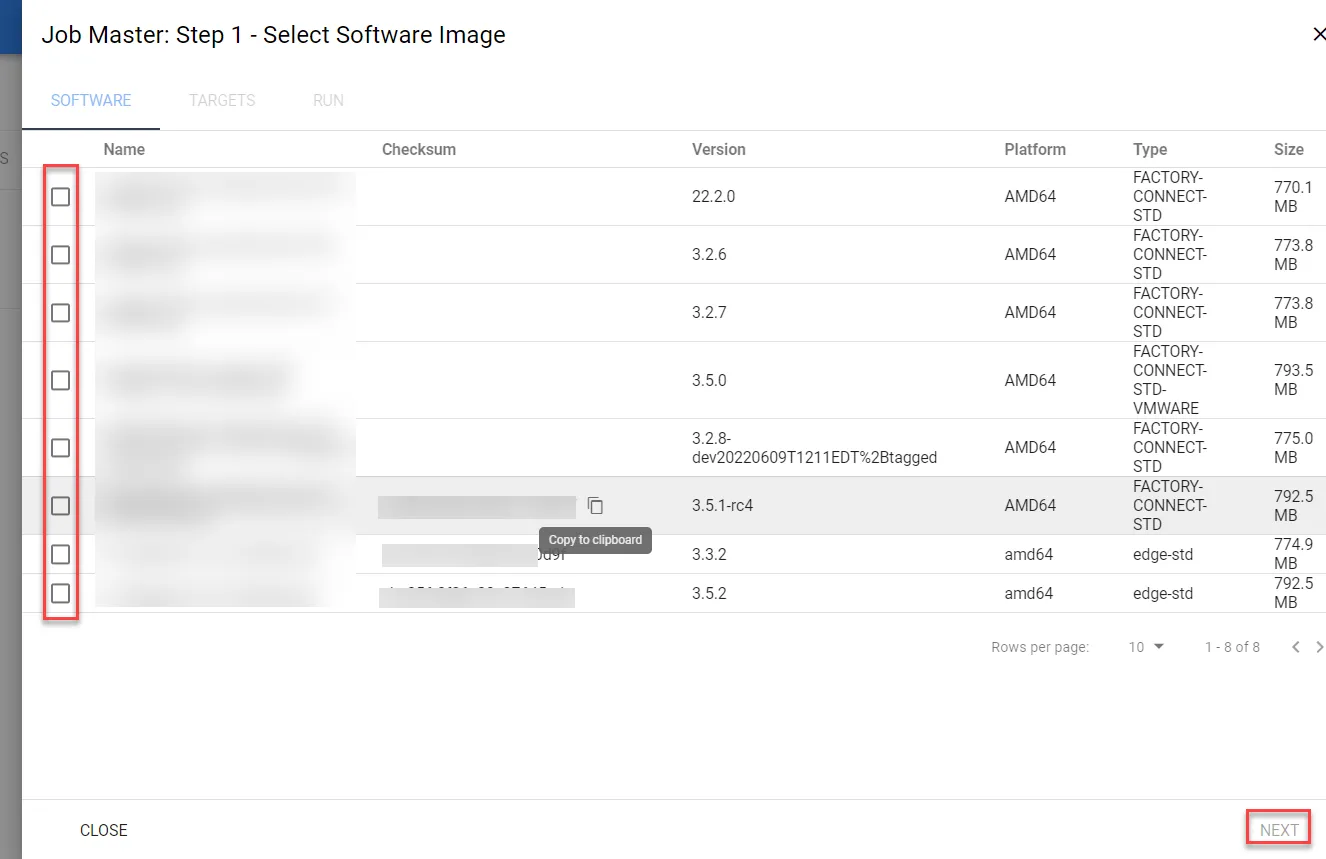Select the version 3.5.0 VMWARE image checkbox

(x=61, y=380)
